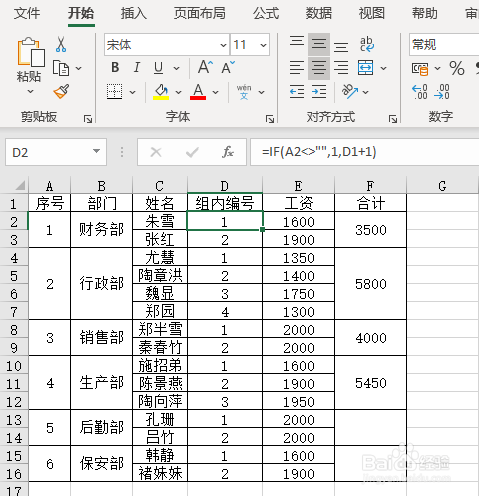Open merge cells dropdown arrow

point(384,68)
